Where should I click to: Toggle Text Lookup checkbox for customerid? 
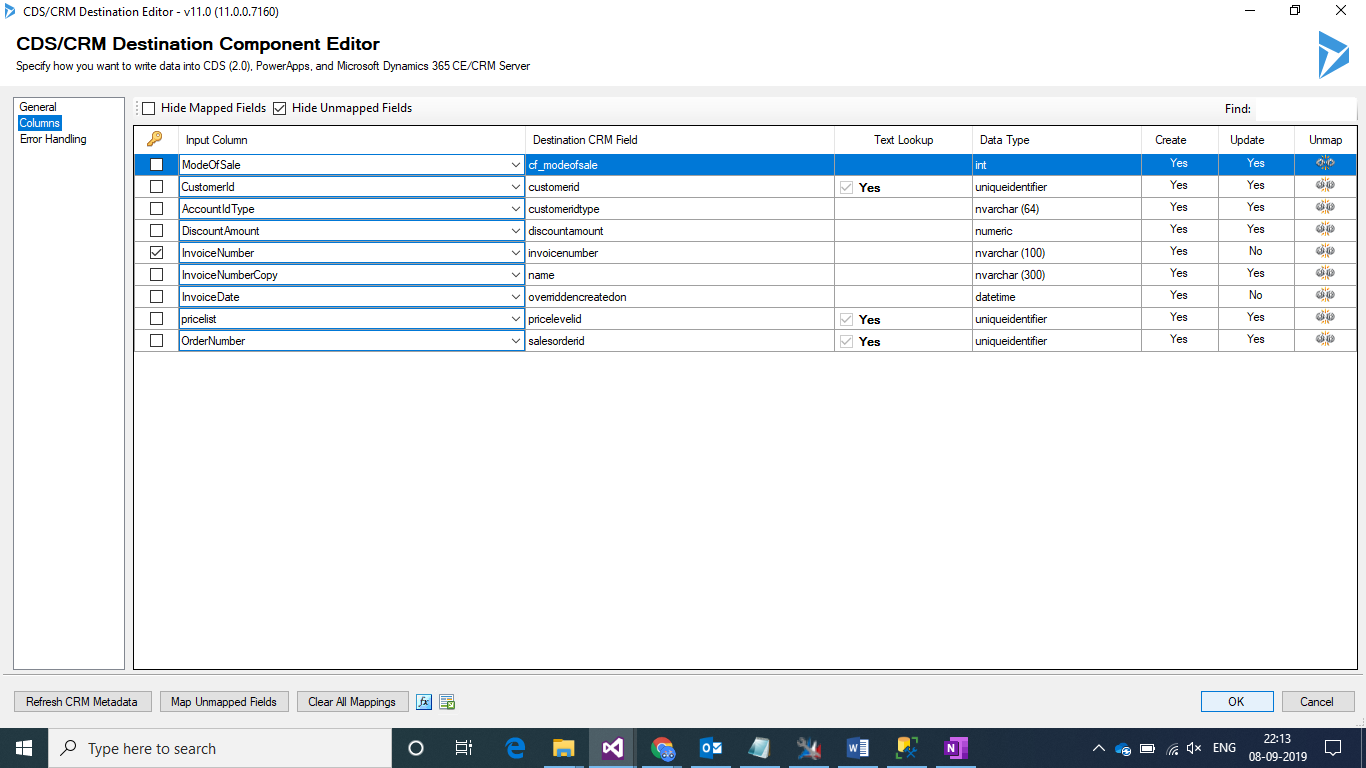[847, 187]
